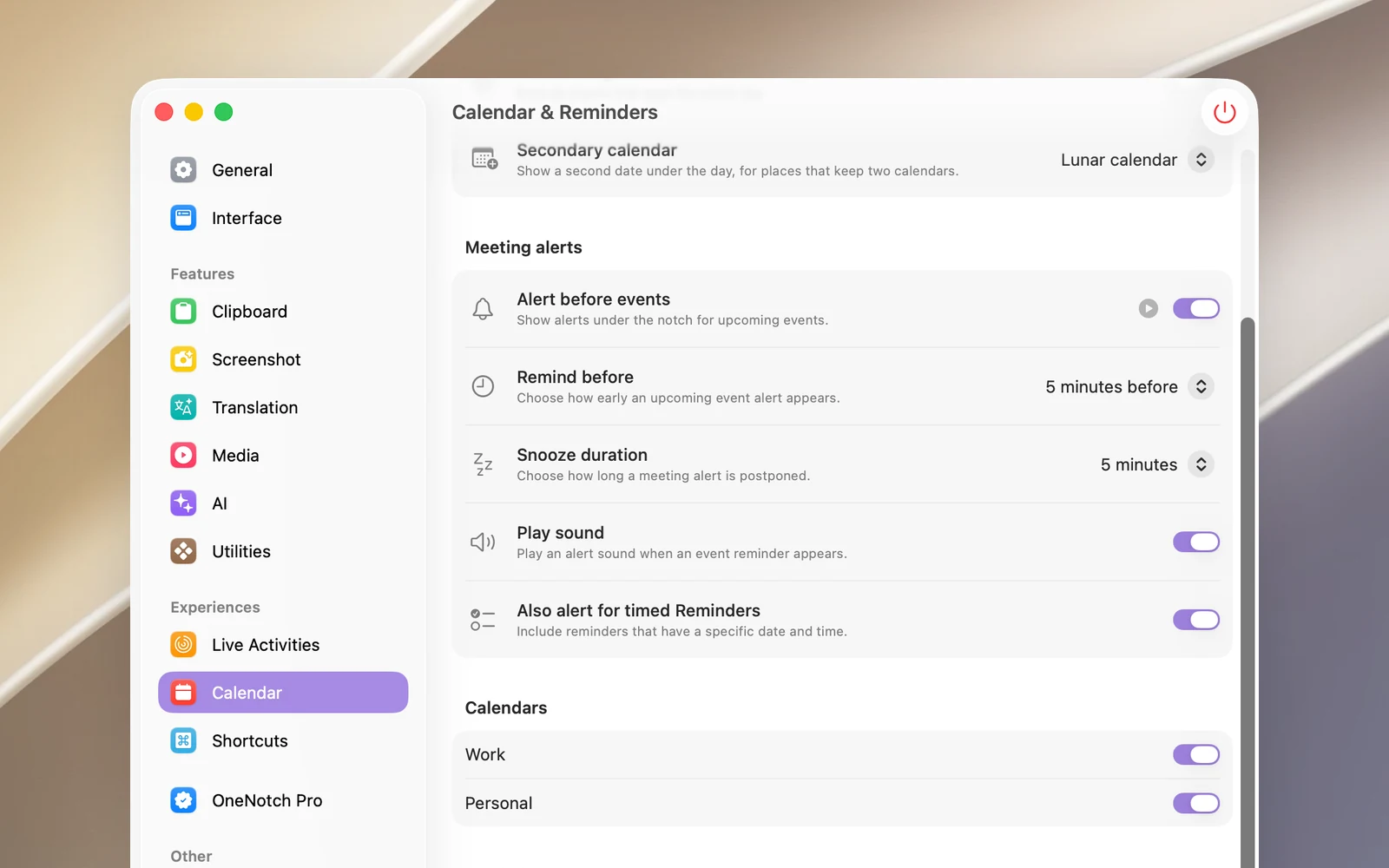The width and height of the screenshot is (1389, 868).
Task: Click the Calendar & Reminders title
Action: coord(555,112)
